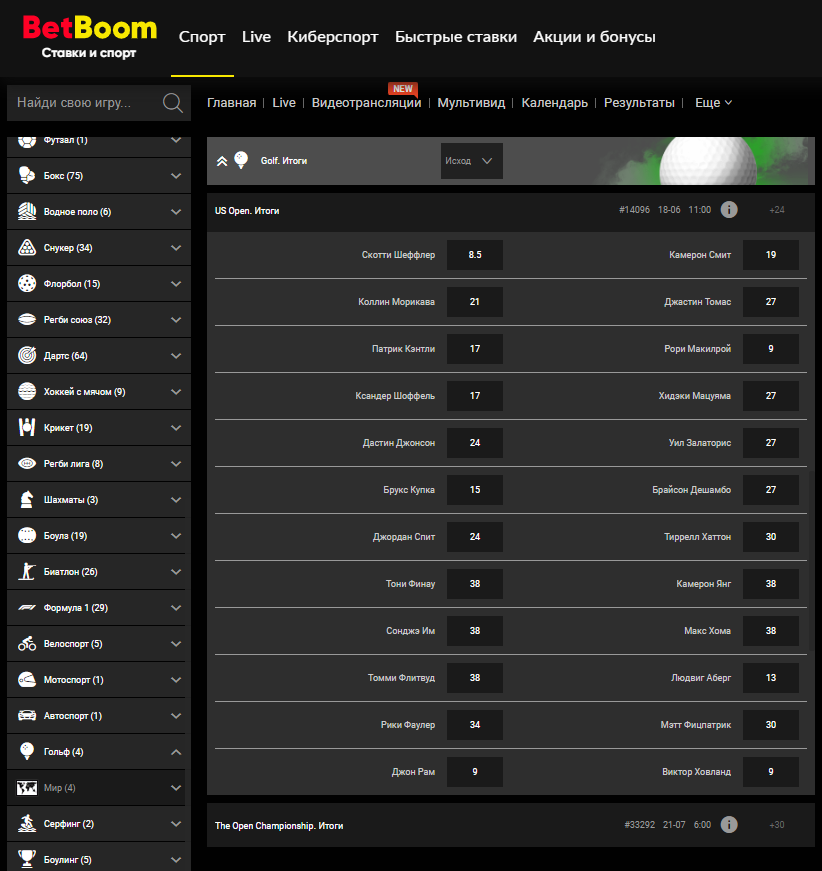Click the Formula 1 logo icon
Screen dimensions: 822x871
[x=27, y=608]
